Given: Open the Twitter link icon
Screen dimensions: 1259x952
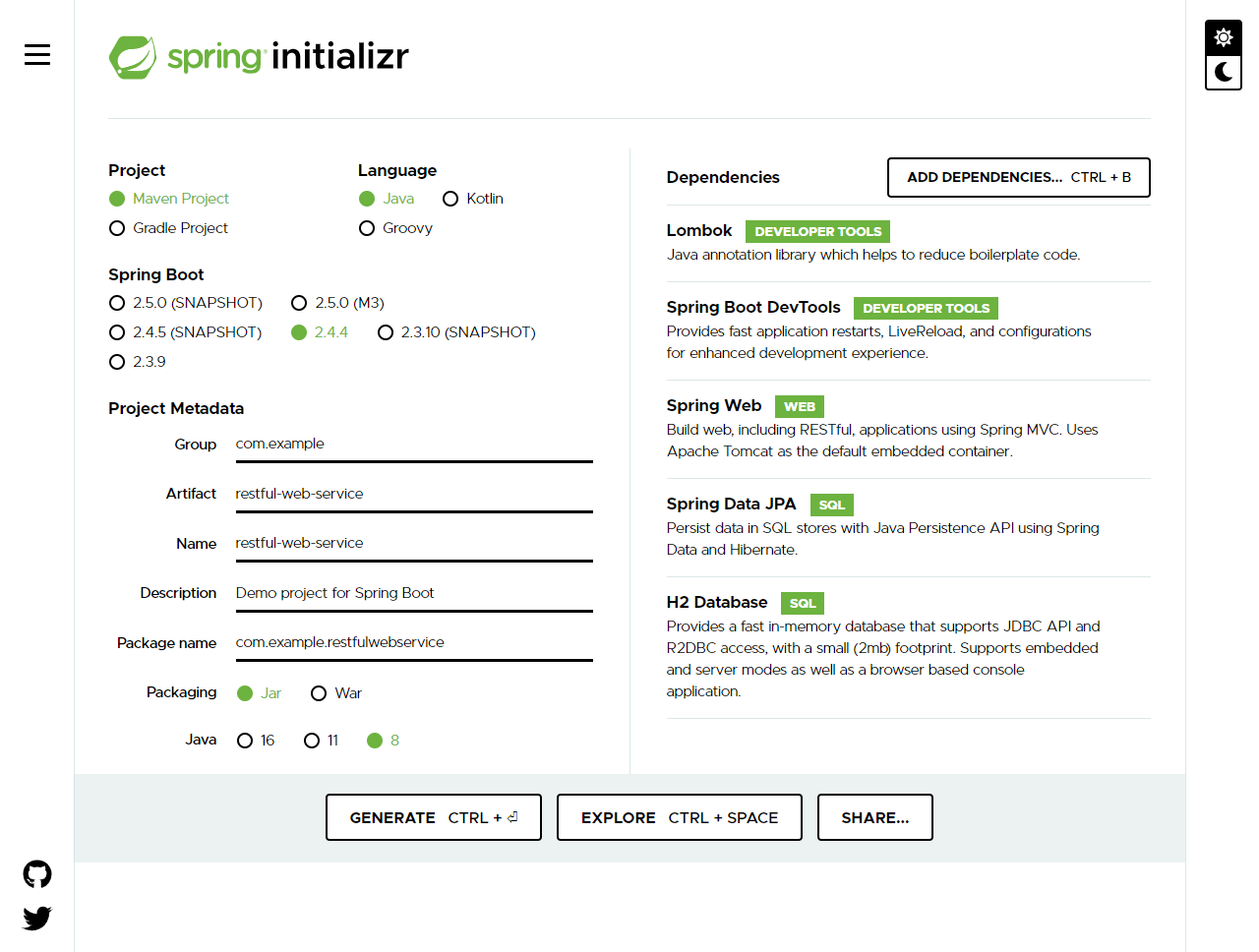Looking at the screenshot, I should (36, 917).
